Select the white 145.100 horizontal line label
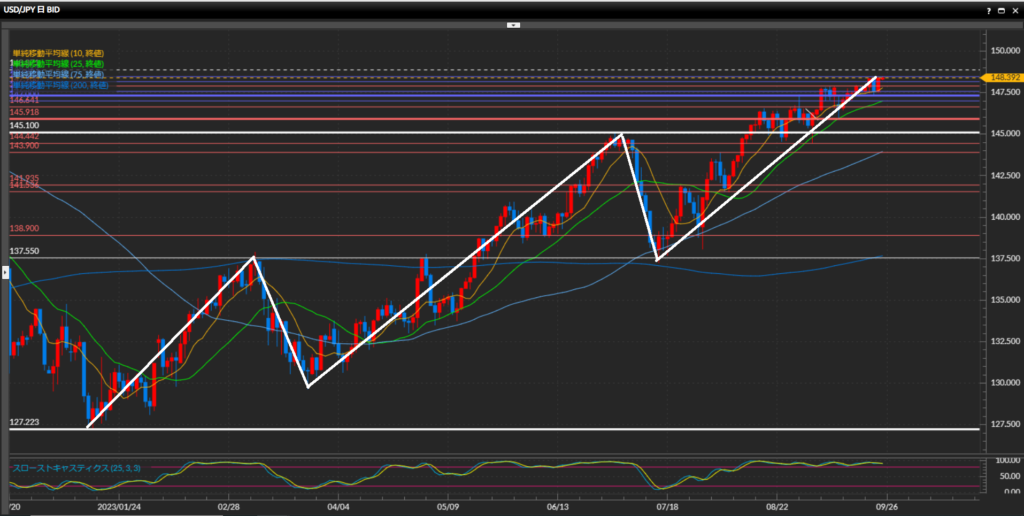The width and height of the screenshot is (1024, 516). (x=25, y=126)
